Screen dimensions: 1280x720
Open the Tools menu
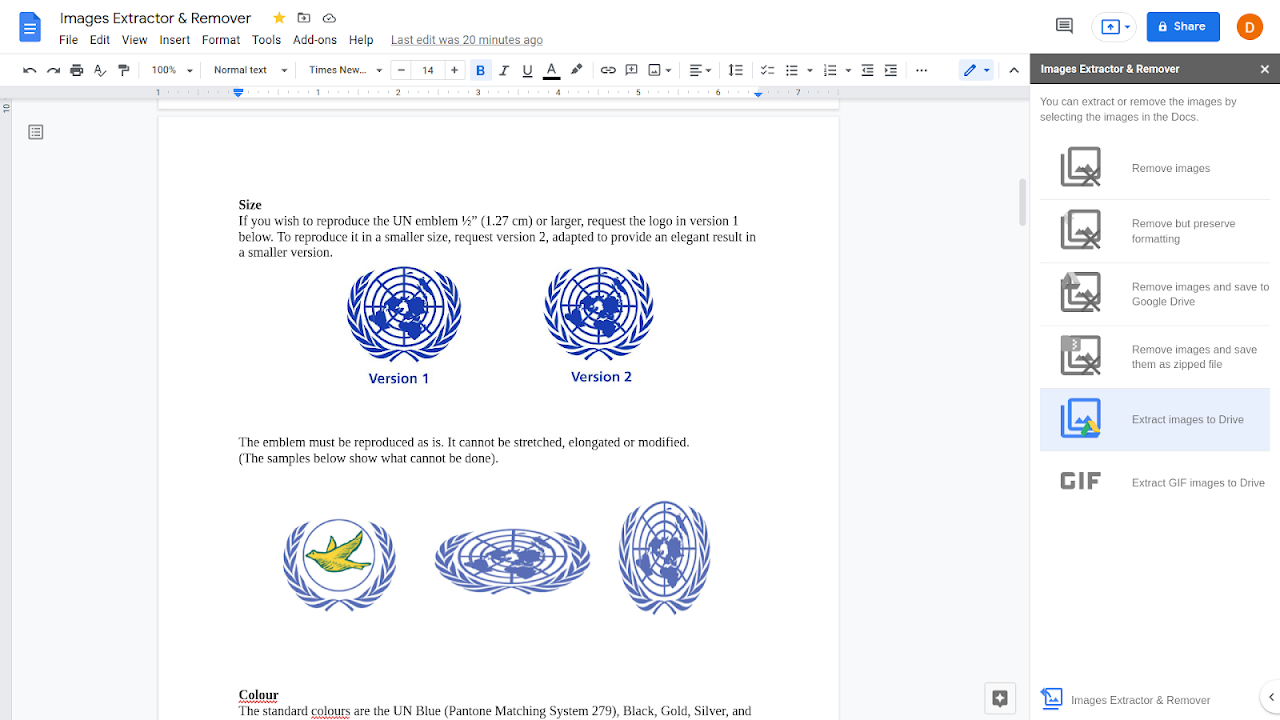(x=266, y=40)
